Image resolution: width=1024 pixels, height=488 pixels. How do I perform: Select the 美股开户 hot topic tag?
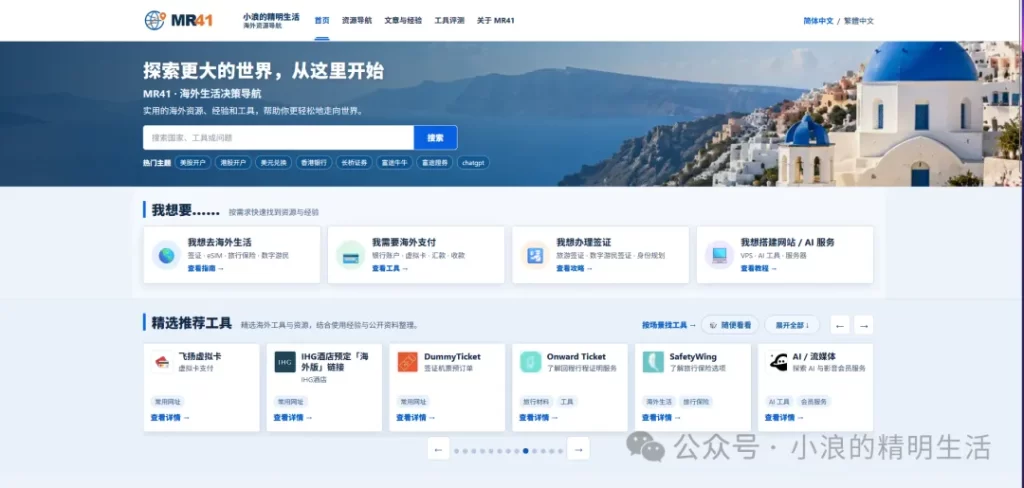pos(193,163)
